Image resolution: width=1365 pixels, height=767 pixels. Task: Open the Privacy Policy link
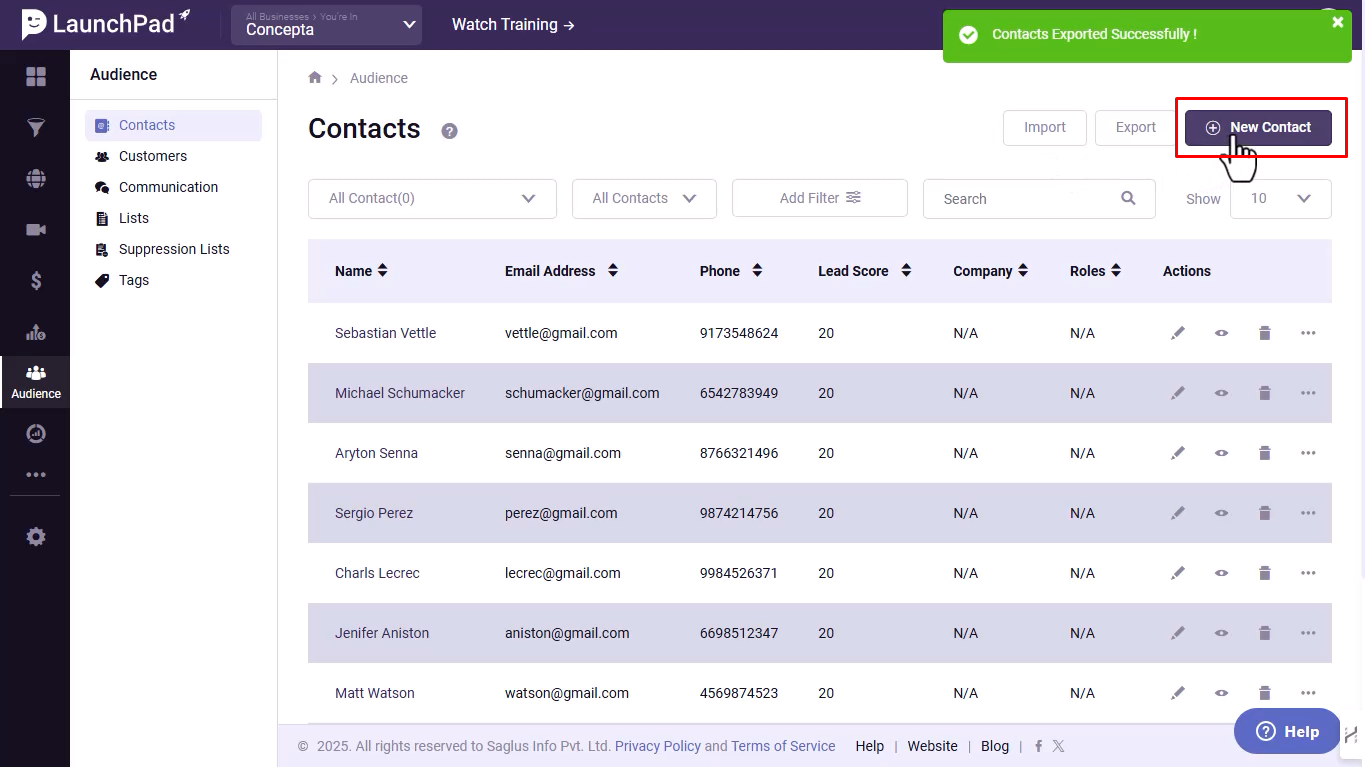pos(658,746)
